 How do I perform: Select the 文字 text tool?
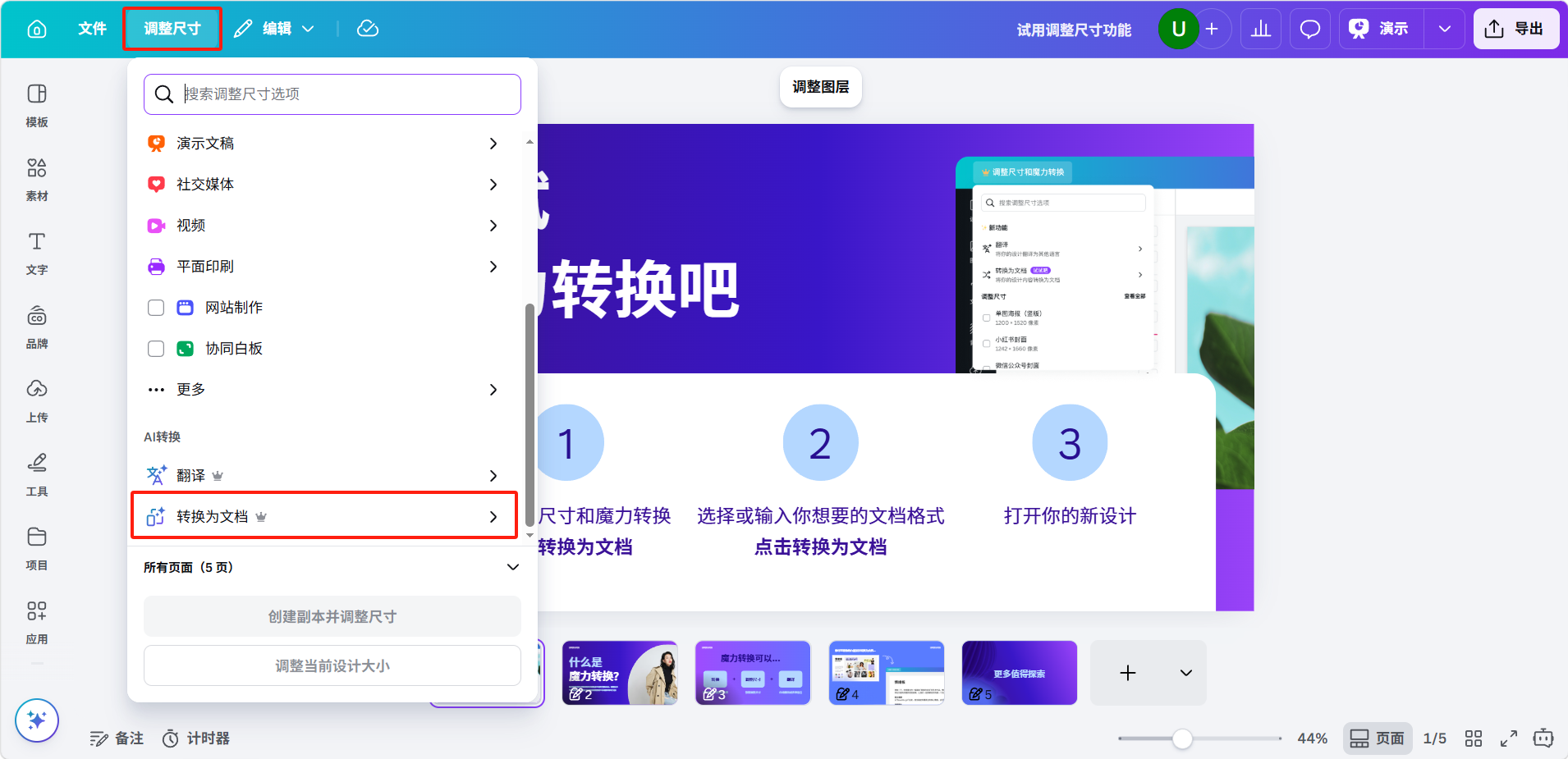[x=37, y=253]
